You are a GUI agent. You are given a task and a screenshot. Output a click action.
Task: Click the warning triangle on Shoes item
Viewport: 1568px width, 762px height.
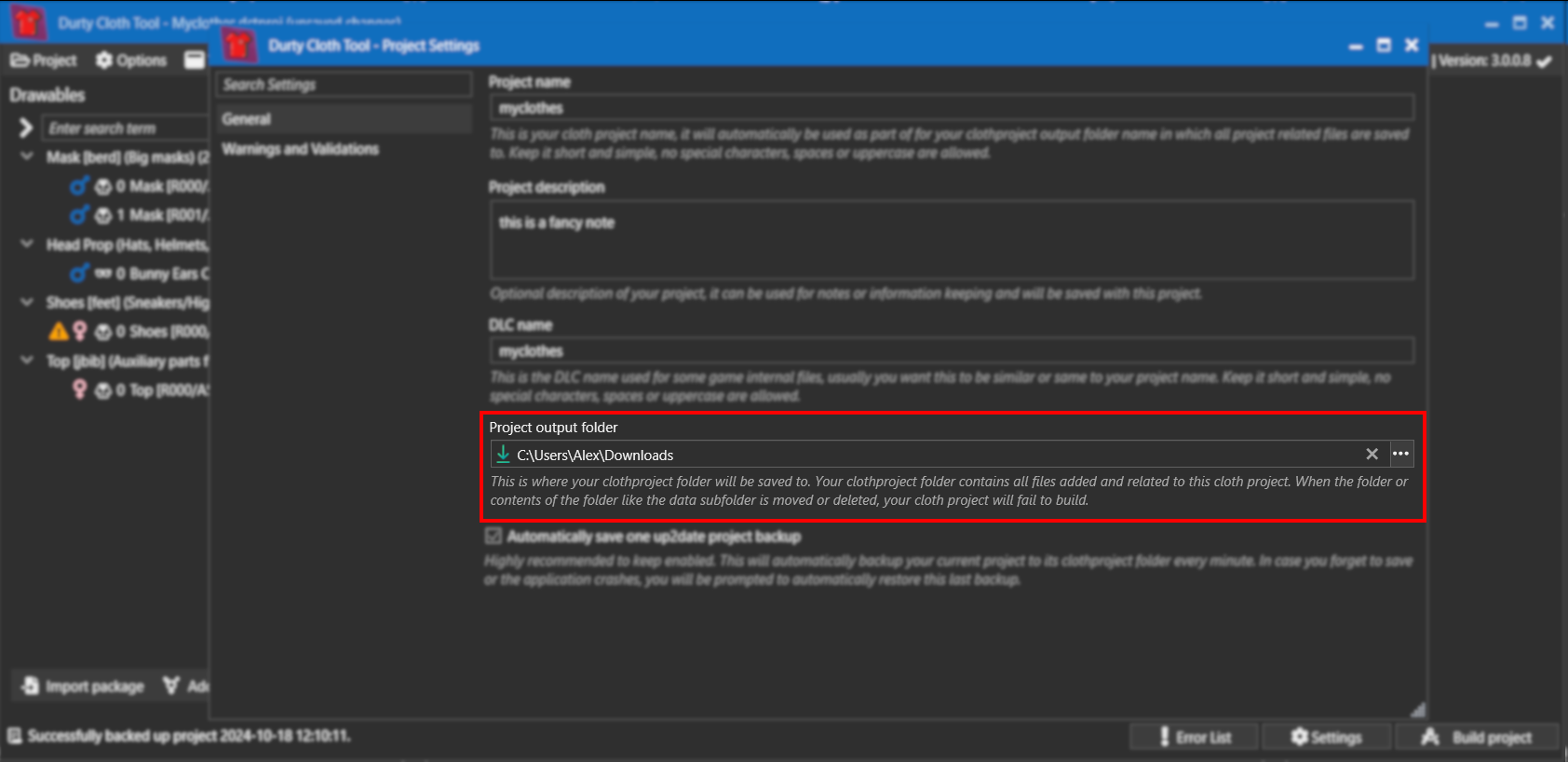pos(58,332)
